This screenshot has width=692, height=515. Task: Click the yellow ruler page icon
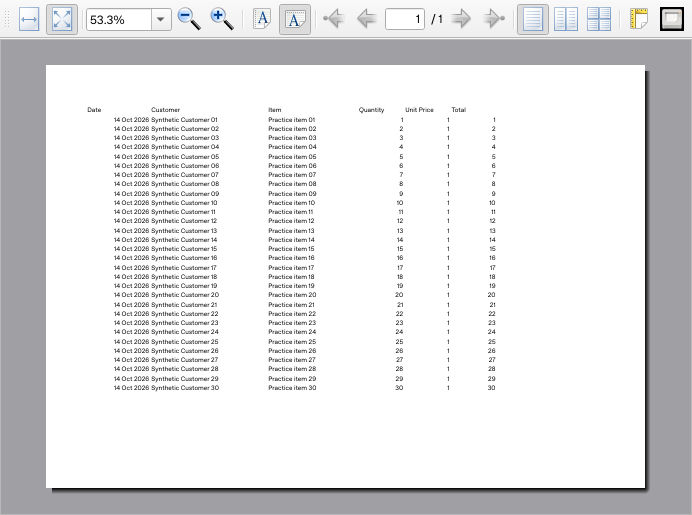[639, 19]
